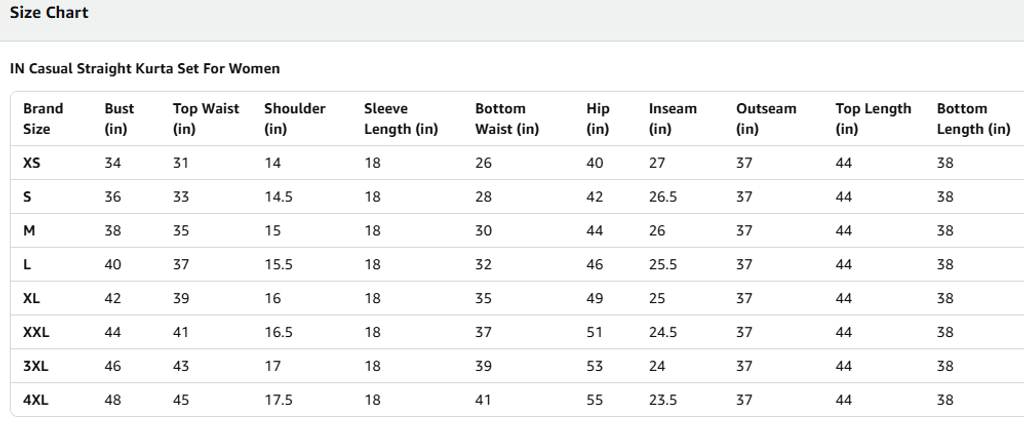Select the XXL size row label
The image size is (1024, 435).
[36, 332]
